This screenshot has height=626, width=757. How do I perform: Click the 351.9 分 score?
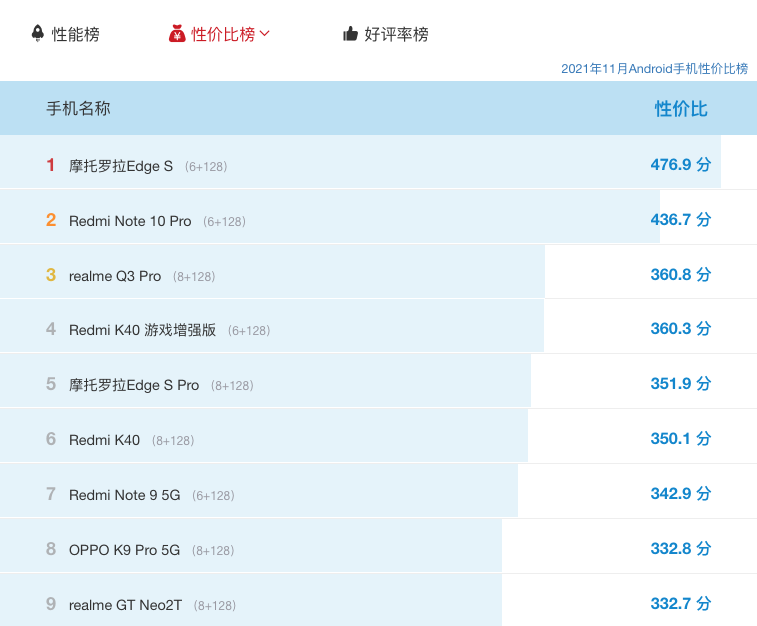681,384
